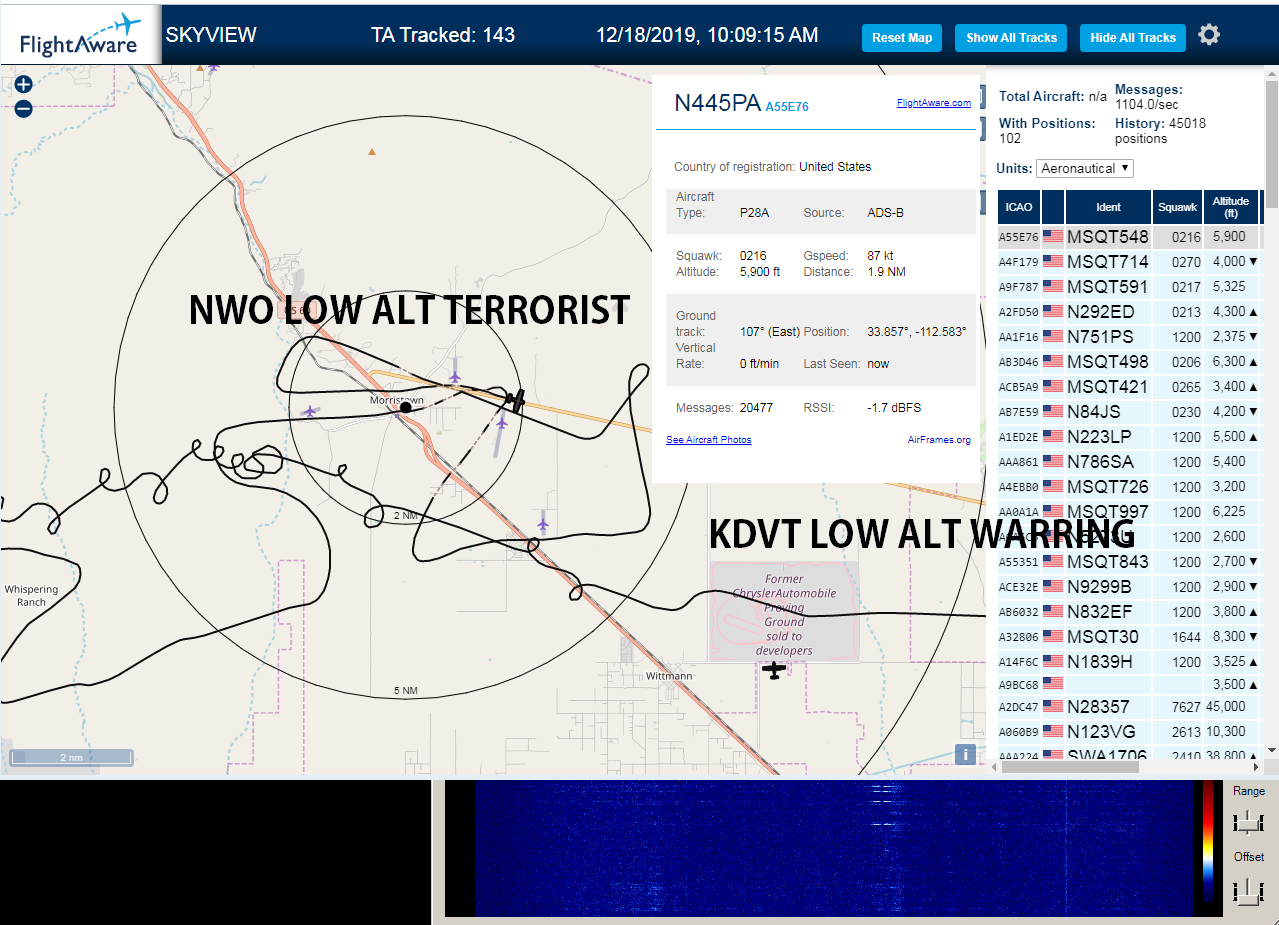
Task: Click the A55E76 hex code link
Action: click(787, 106)
